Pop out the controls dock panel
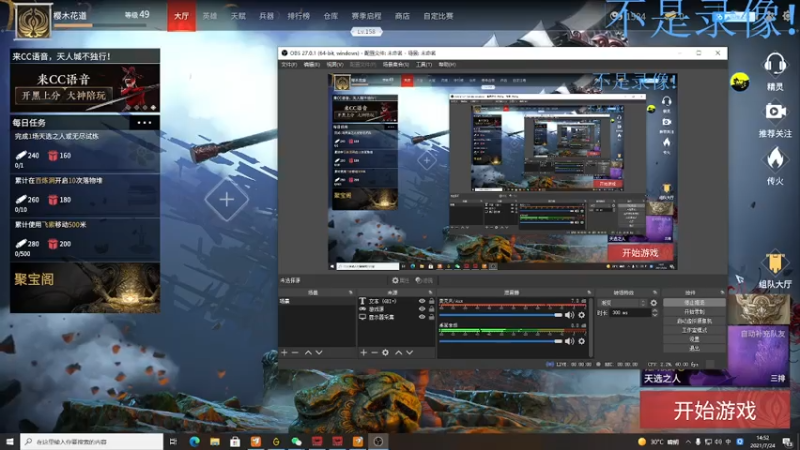800x450 pixels. [722, 292]
